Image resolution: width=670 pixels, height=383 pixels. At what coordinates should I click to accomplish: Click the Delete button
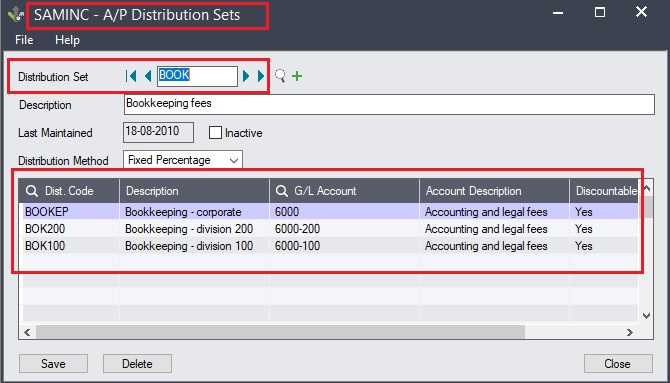(x=137, y=364)
